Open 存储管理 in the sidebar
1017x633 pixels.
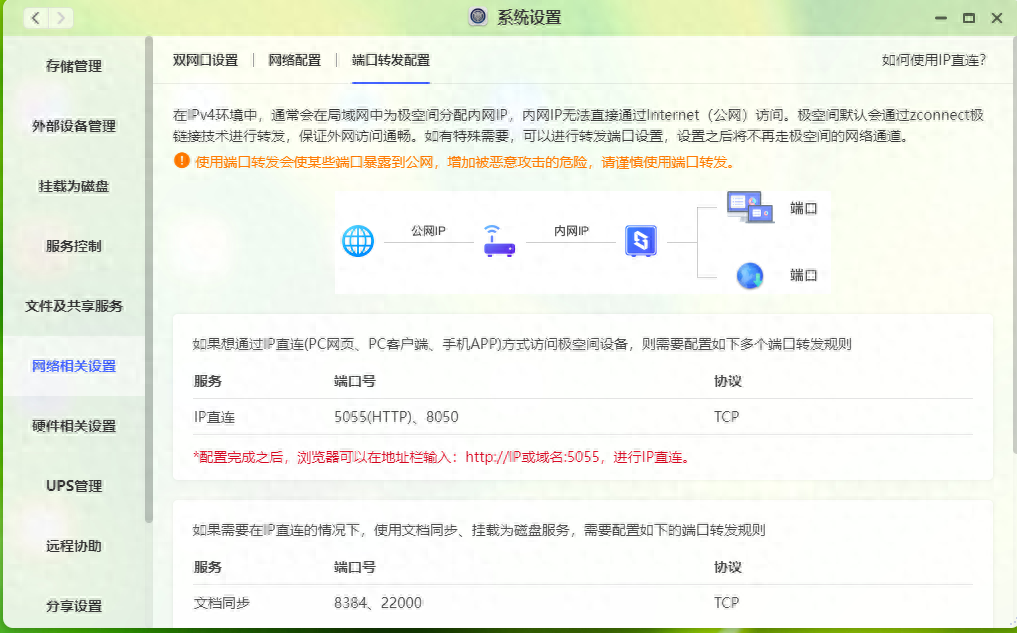tap(73, 66)
